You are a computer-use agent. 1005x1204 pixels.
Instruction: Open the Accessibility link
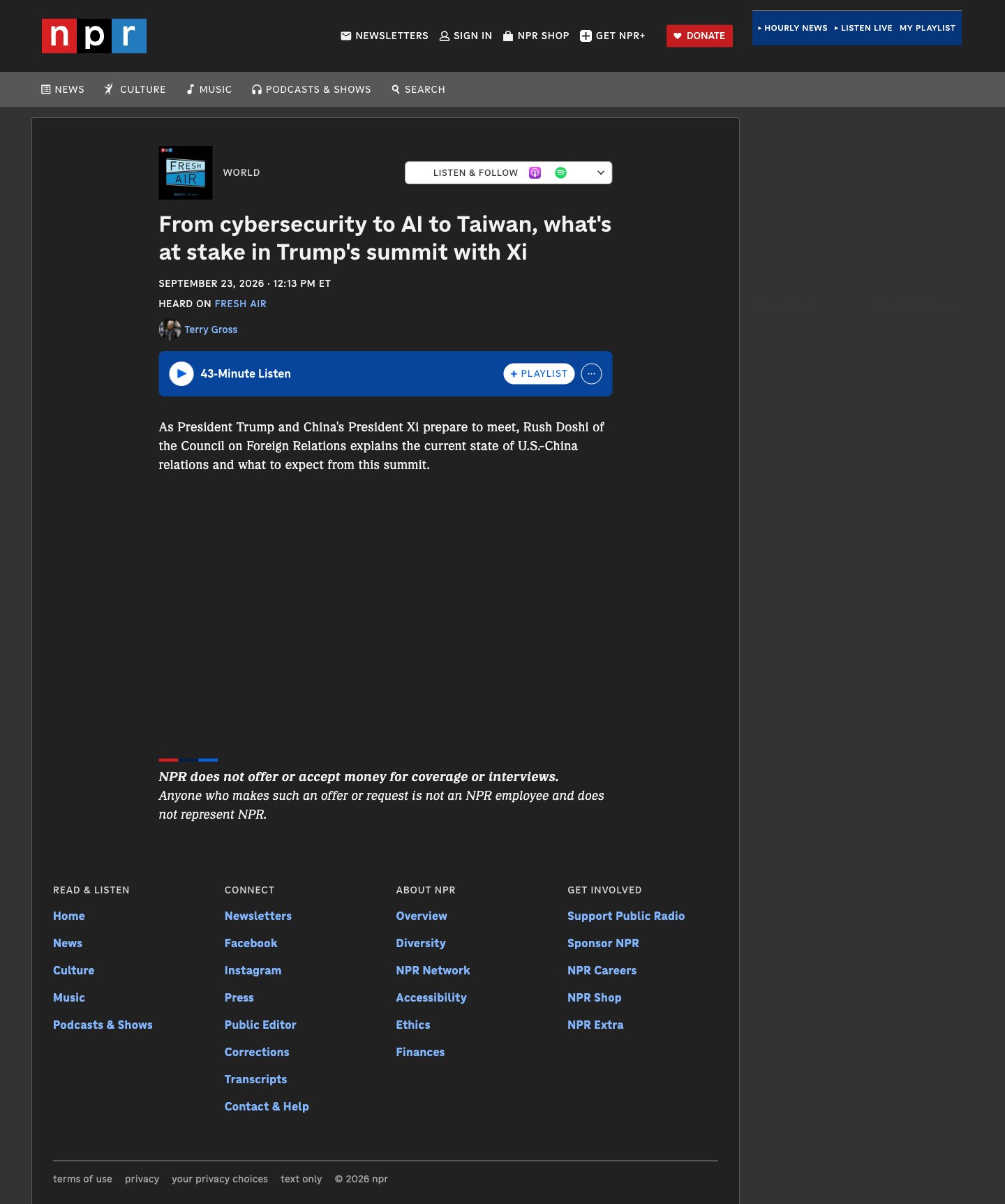pos(431,997)
